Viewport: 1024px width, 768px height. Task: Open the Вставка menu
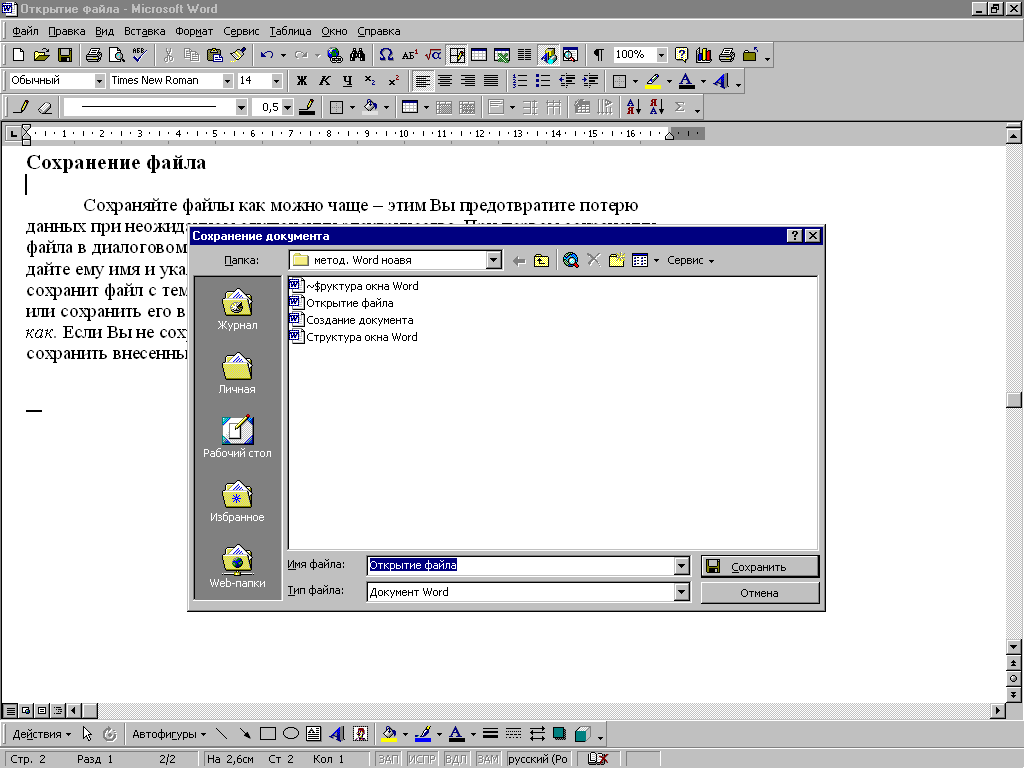point(144,31)
